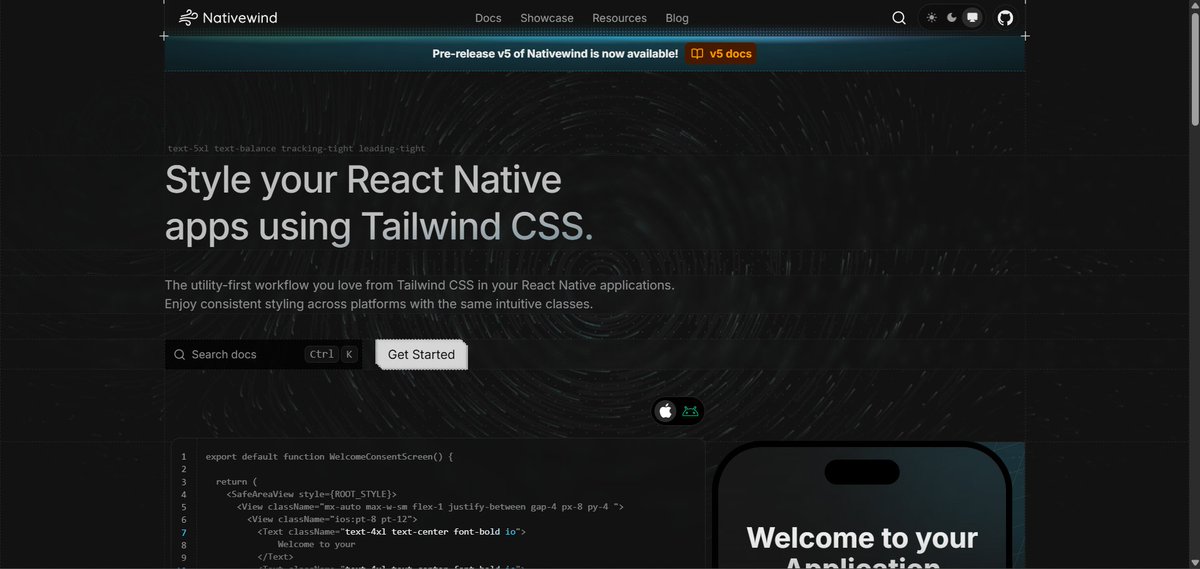This screenshot has width=1200, height=569.
Task: Focus the Search docs field
Action: point(264,354)
